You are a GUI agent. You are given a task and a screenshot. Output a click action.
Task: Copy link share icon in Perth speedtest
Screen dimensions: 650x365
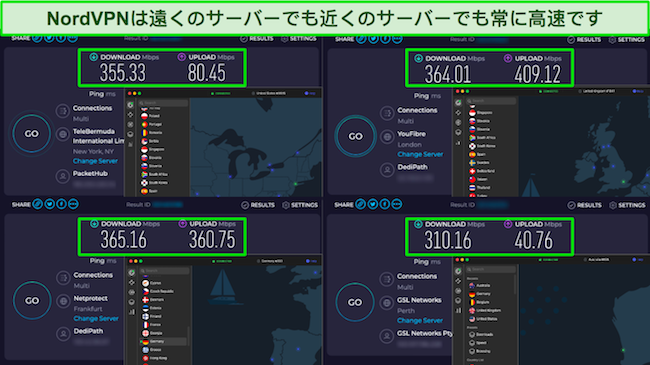[x=361, y=204]
